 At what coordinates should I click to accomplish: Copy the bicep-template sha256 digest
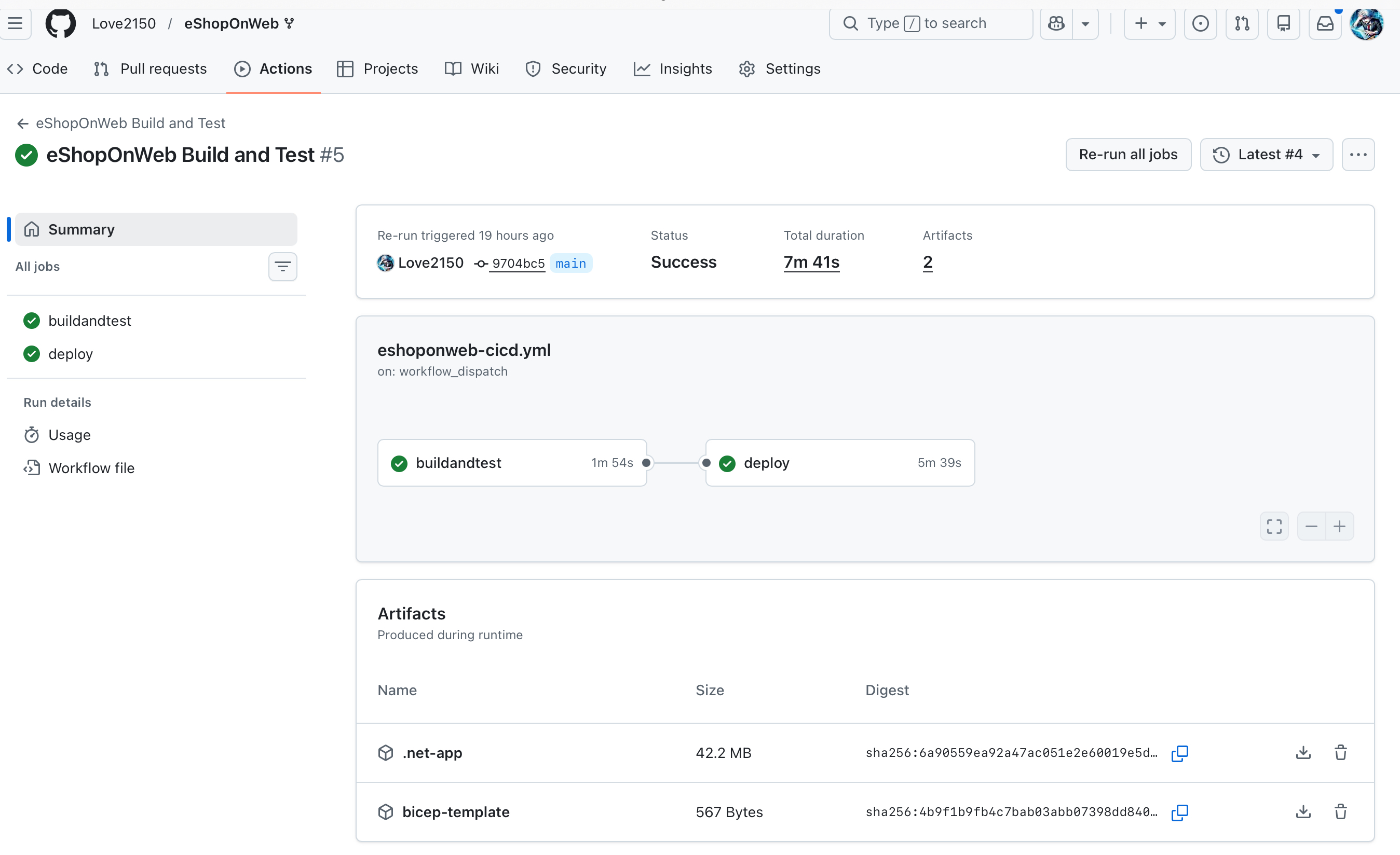pyautogui.click(x=1179, y=812)
